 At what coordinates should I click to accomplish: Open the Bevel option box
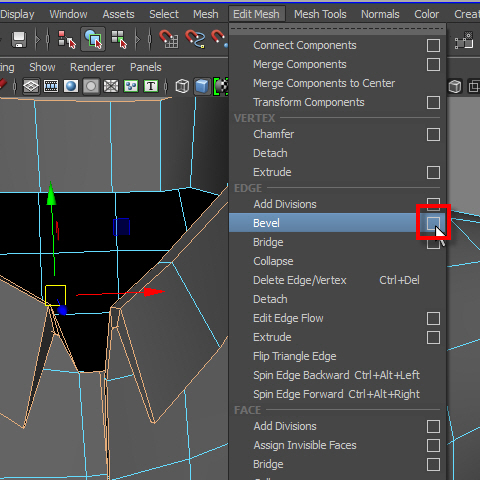433,223
